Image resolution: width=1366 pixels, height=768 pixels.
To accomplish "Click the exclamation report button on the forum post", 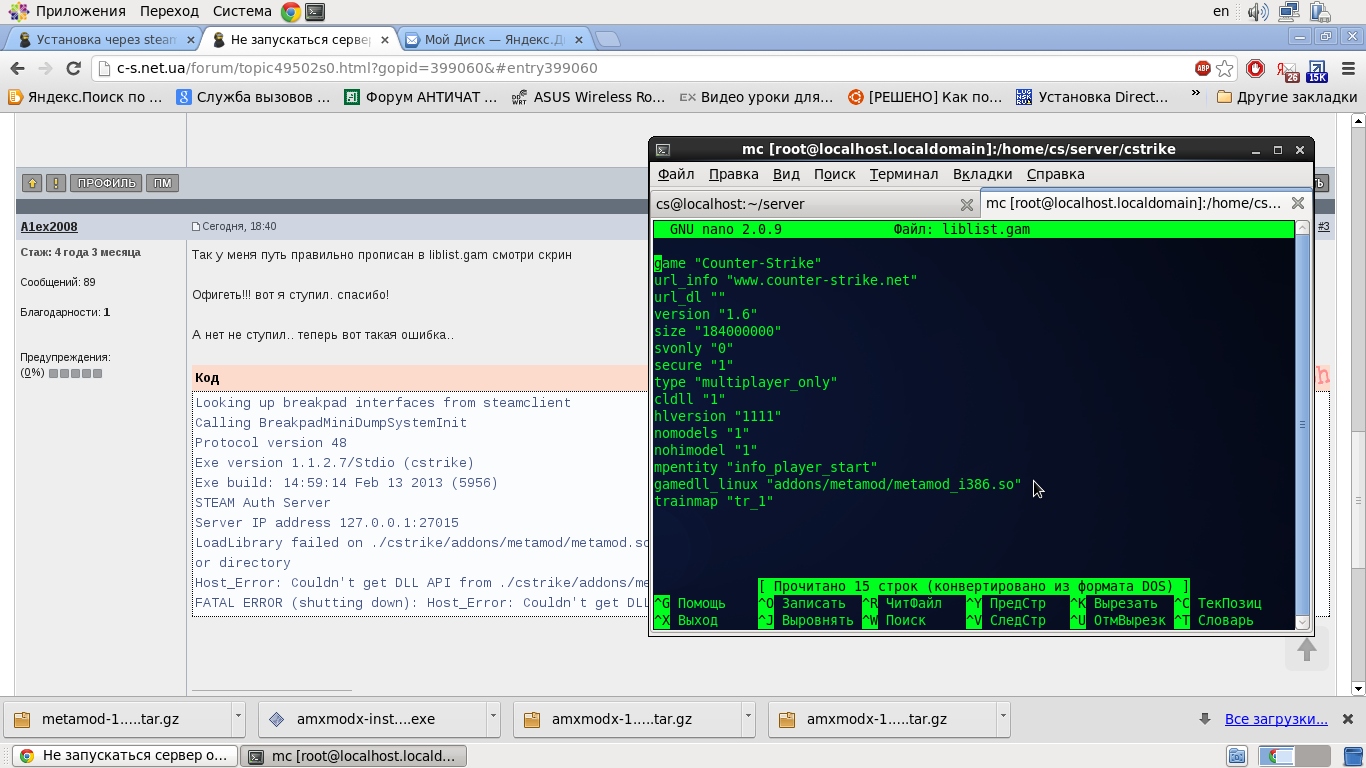I will (x=56, y=183).
